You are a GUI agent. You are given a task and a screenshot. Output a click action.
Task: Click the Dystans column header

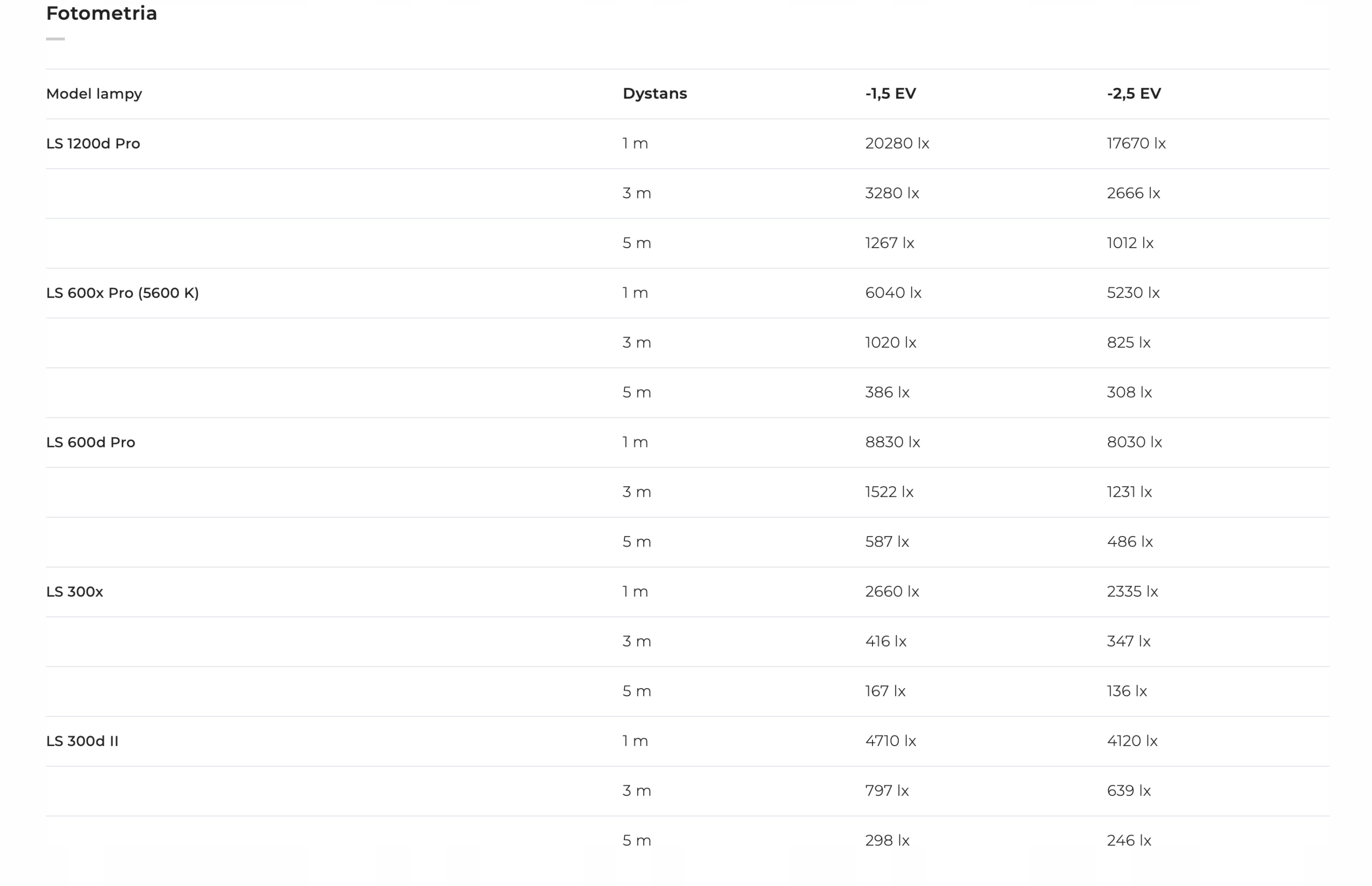pos(655,94)
